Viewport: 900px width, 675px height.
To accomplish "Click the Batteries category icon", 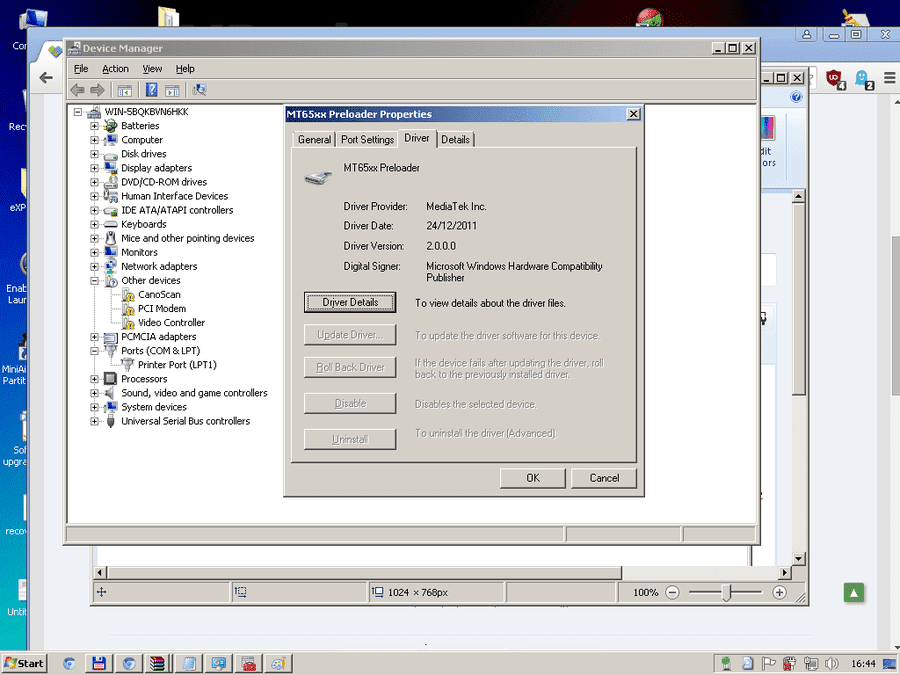I will click(x=111, y=126).
